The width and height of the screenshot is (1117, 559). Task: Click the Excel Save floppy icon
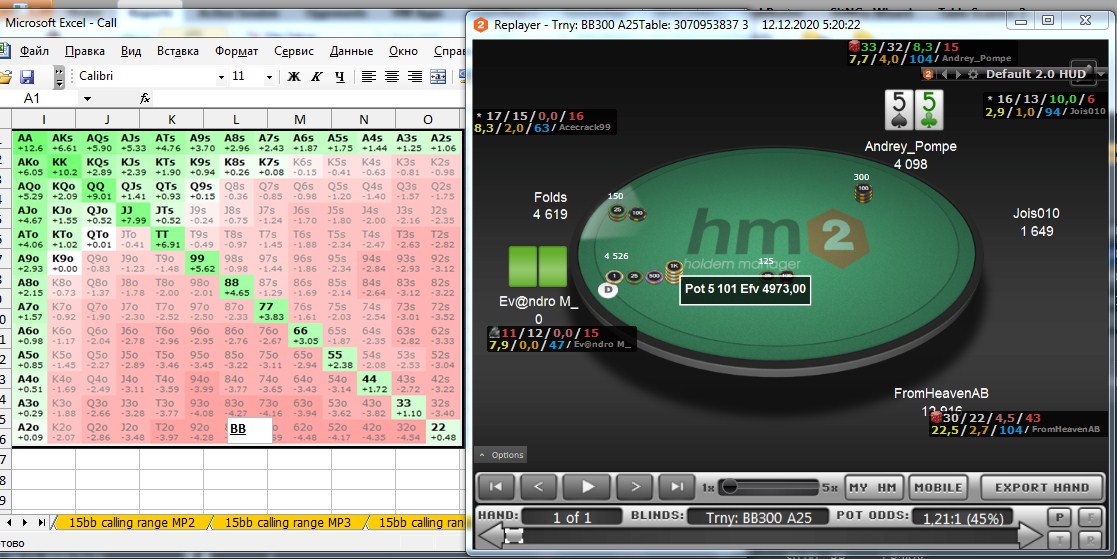(26, 76)
